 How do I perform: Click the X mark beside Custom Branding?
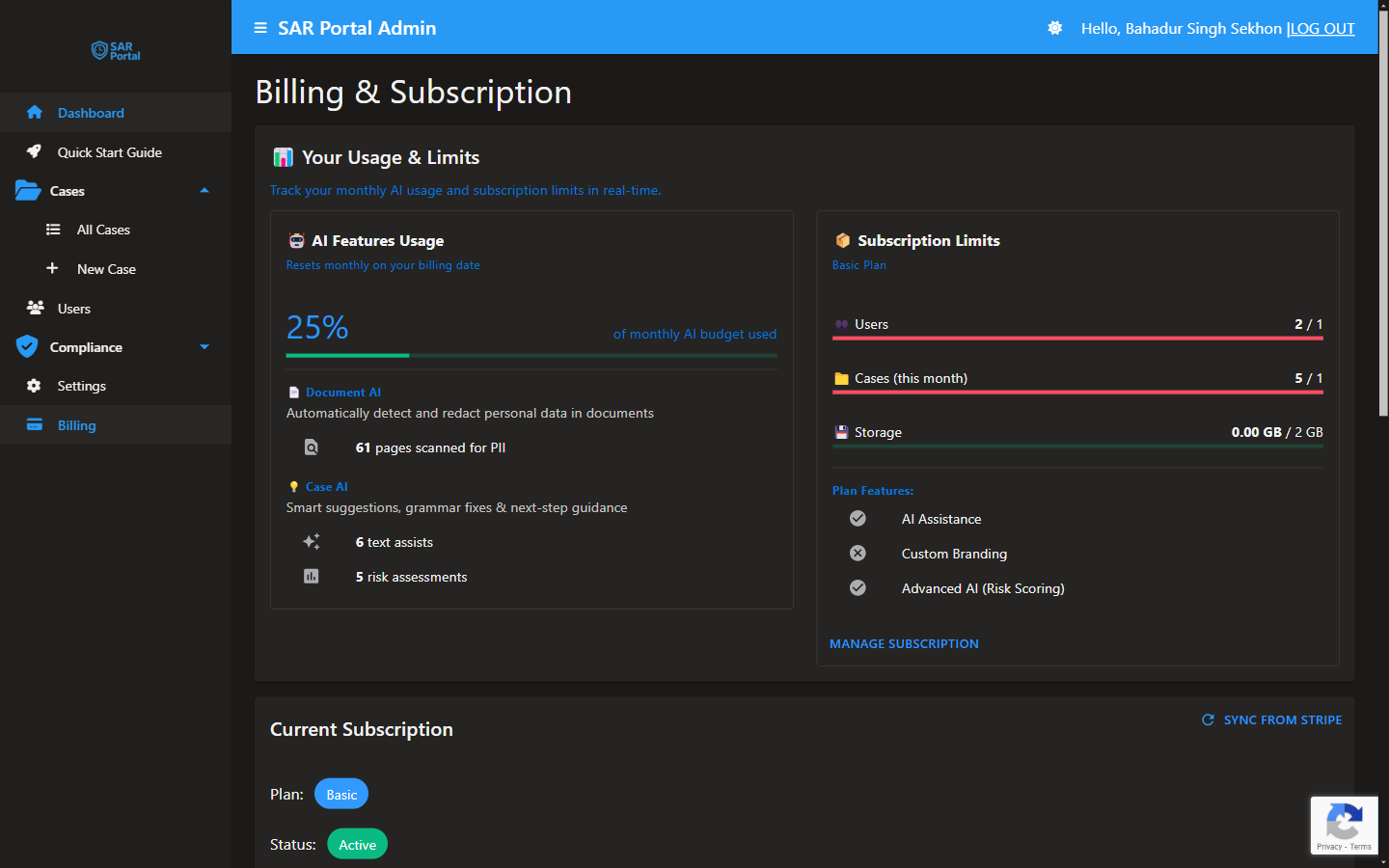(x=858, y=553)
